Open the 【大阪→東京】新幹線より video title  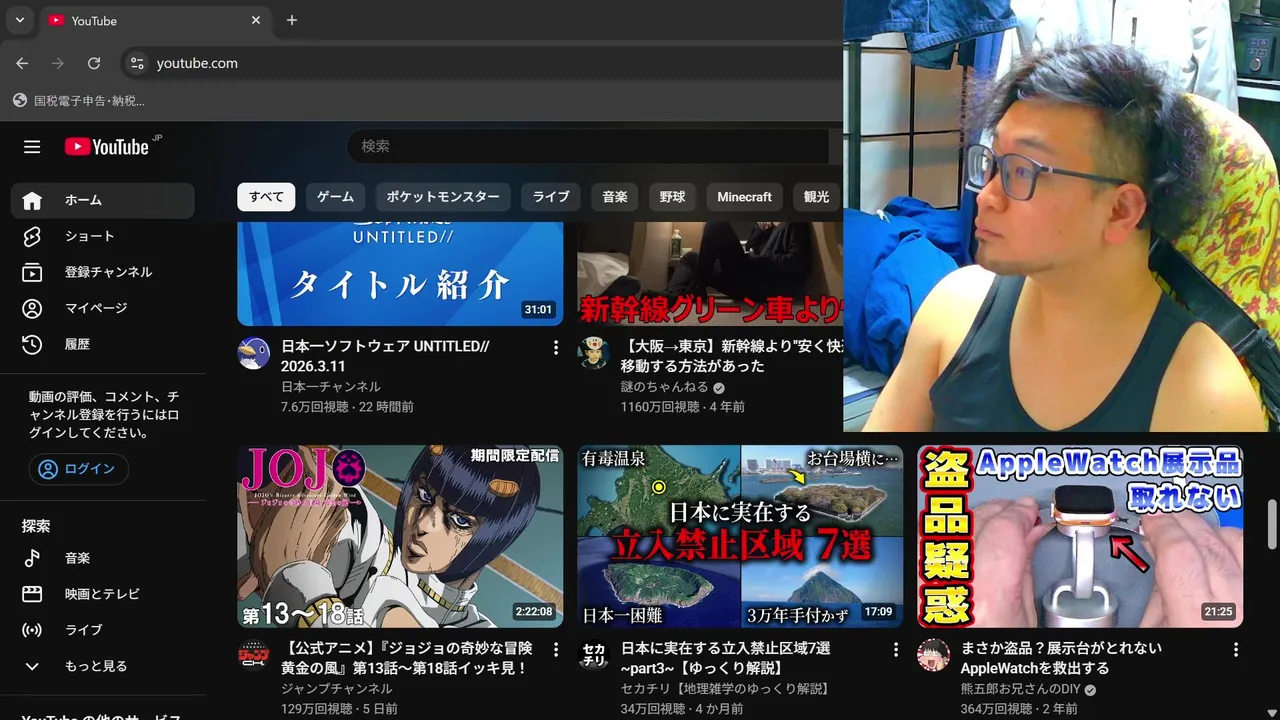[731, 356]
